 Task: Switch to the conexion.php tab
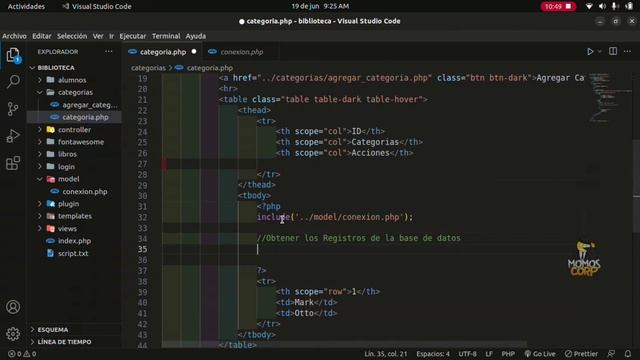(x=242, y=52)
